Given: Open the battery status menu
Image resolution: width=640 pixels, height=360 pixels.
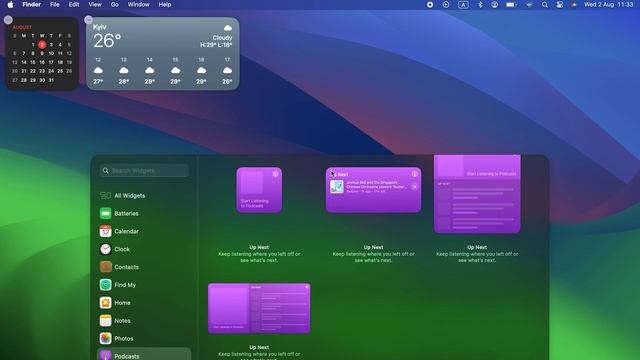Looking at the screenshot, I should pyautogui.click(x=511, y=4).
